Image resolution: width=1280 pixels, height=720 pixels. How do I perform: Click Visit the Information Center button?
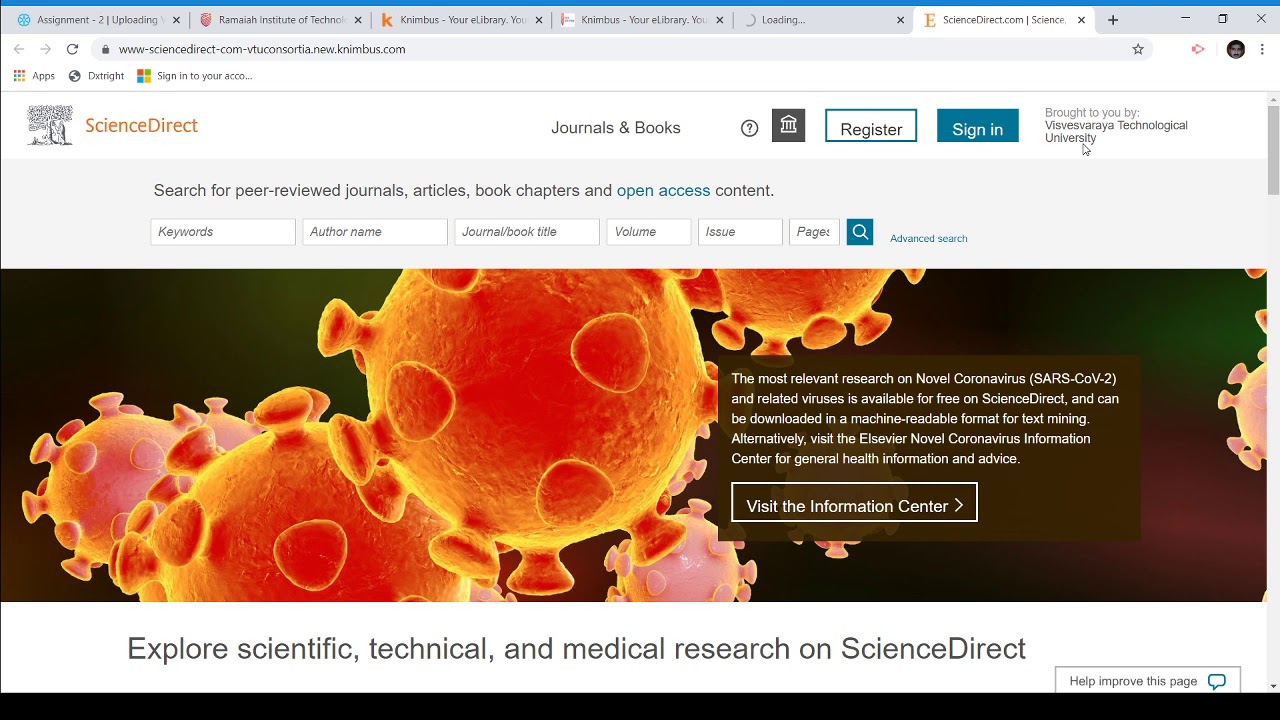tap(854, 503)
